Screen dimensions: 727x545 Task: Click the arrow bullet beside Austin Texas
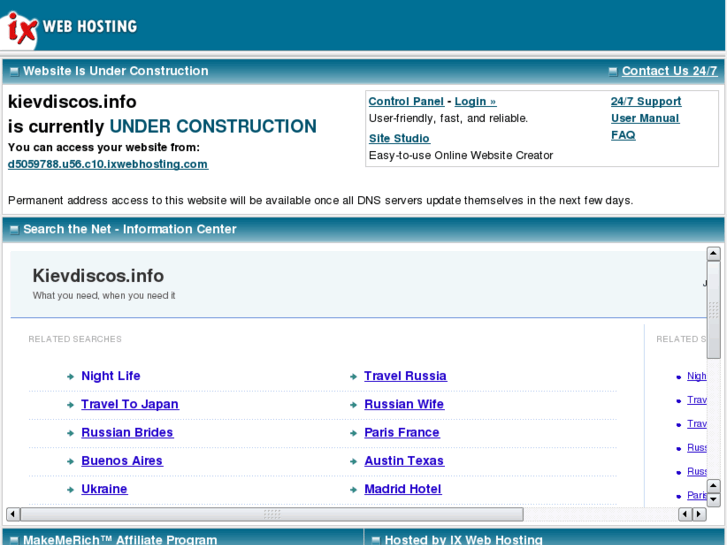(x=353, y=462)
